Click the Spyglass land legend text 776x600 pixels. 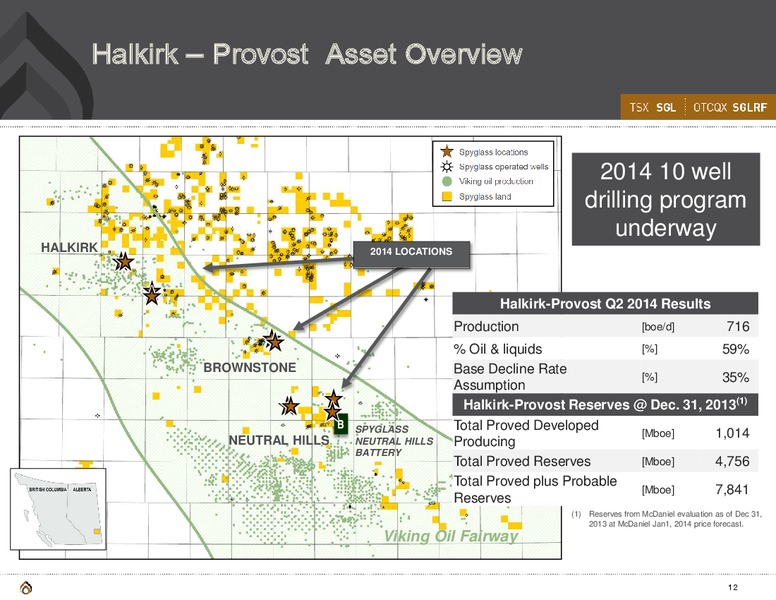485,197
